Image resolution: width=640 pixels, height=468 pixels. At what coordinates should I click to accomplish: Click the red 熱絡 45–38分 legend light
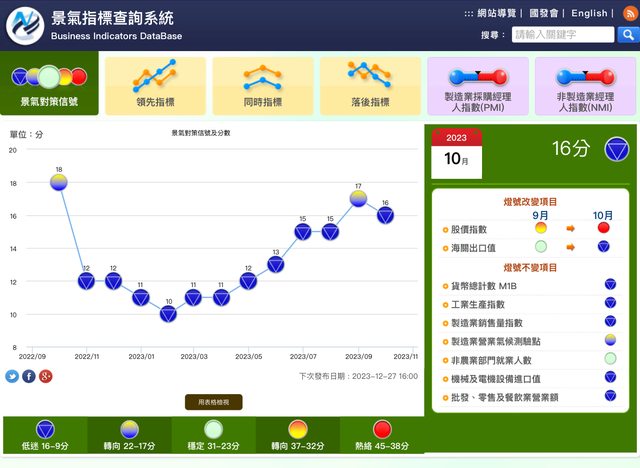[x=381, y=430]
